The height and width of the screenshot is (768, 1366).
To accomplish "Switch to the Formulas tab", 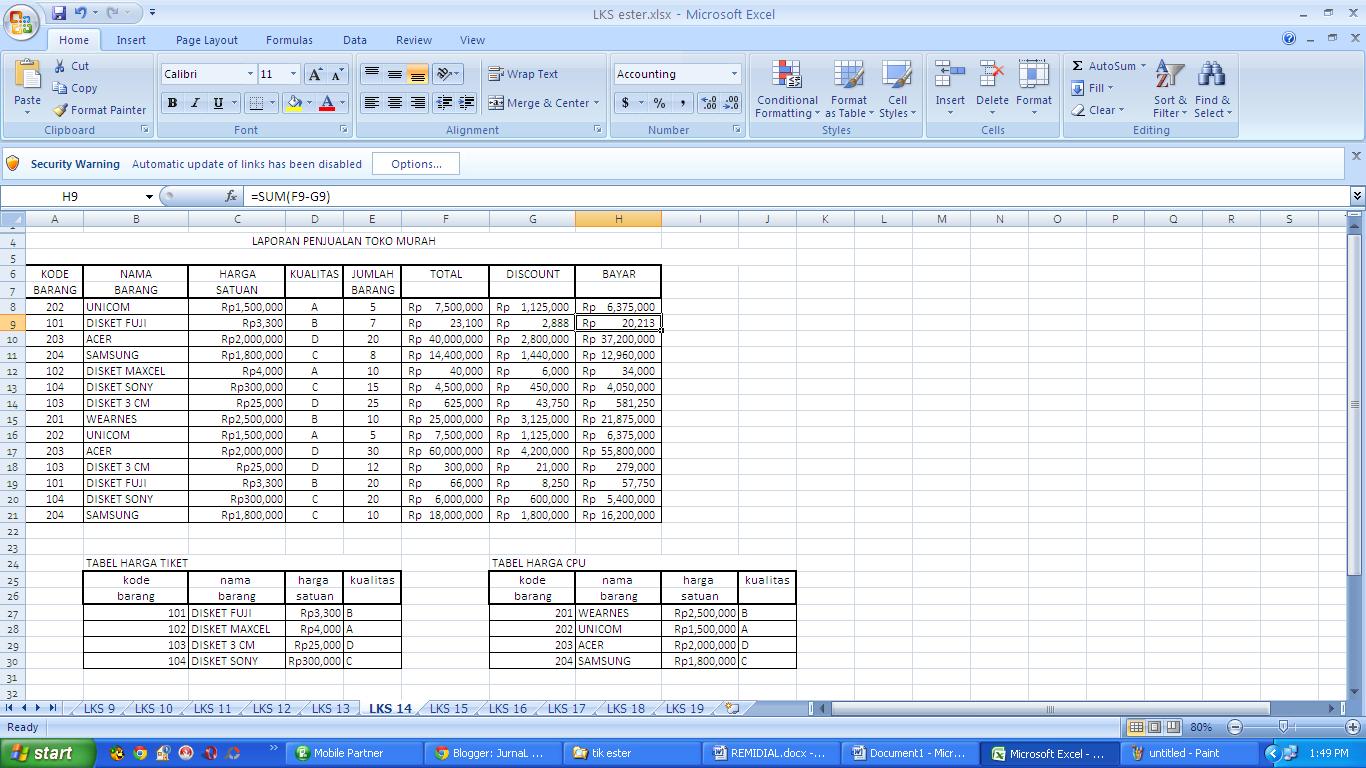I will click(x=289, y=40).
